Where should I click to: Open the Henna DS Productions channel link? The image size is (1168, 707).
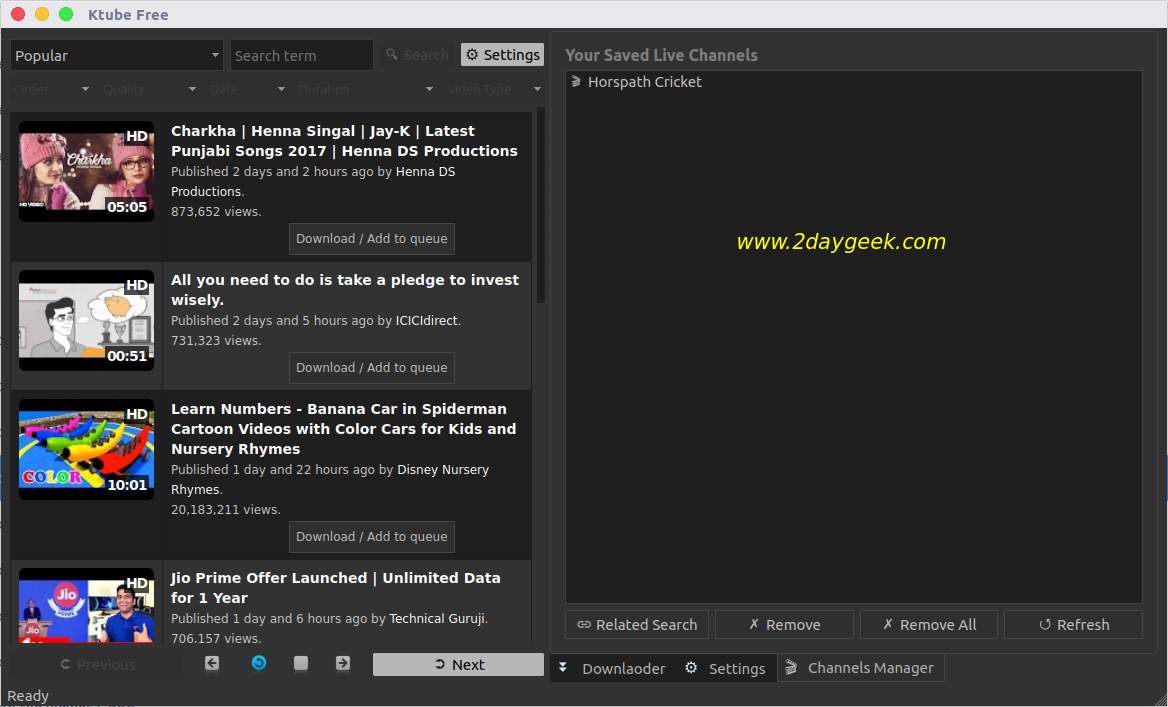314,182
